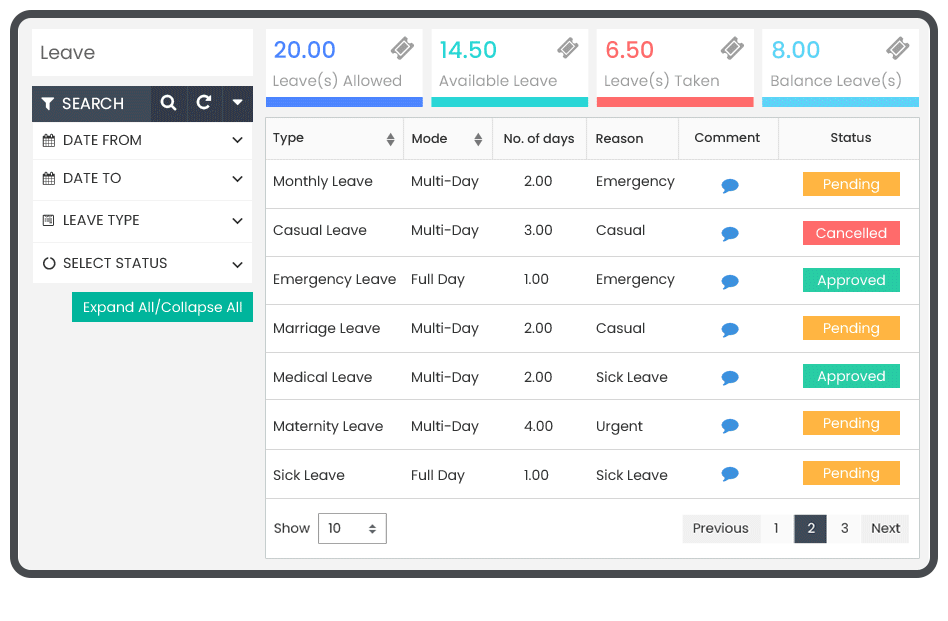Click ticket icon on Balance Leave(s) card
The height and width of the screenshot is (621, 948).
tap(897, 49)
